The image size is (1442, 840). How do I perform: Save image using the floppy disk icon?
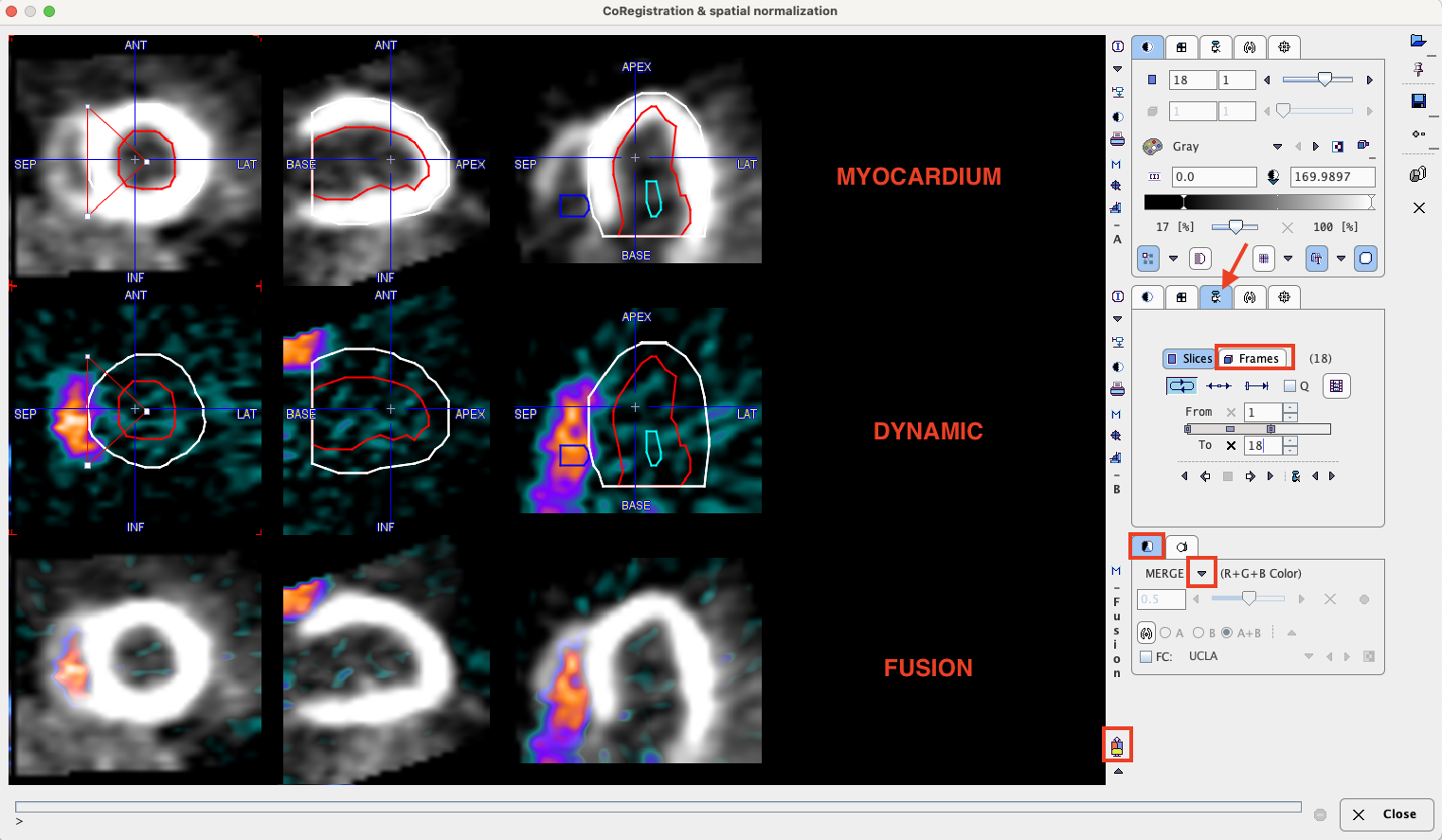pyautogui.click(x=1418, y=100)
